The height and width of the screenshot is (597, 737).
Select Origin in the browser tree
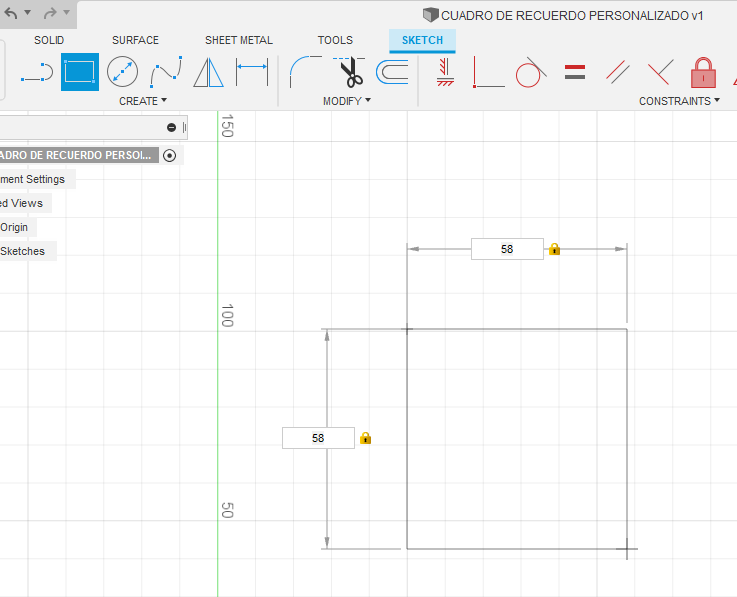coord(14,227)
